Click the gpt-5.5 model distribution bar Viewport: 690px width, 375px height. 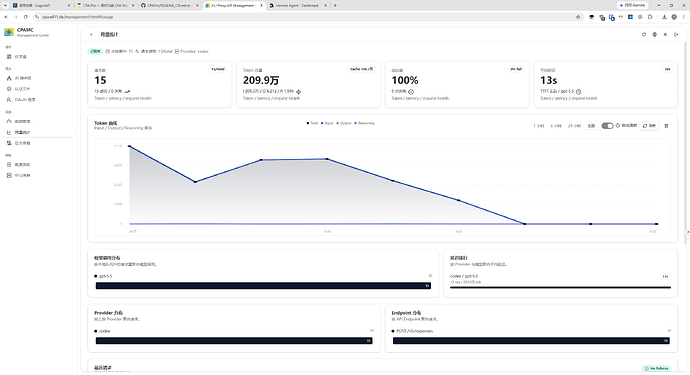pos(263,286)
